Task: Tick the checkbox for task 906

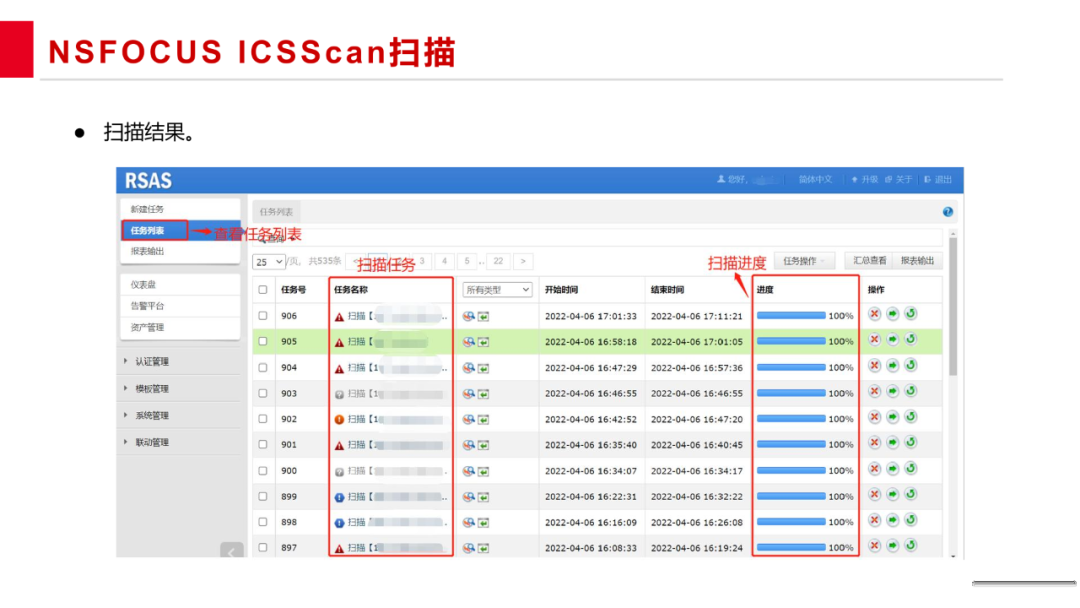Action: coord(262,316)
